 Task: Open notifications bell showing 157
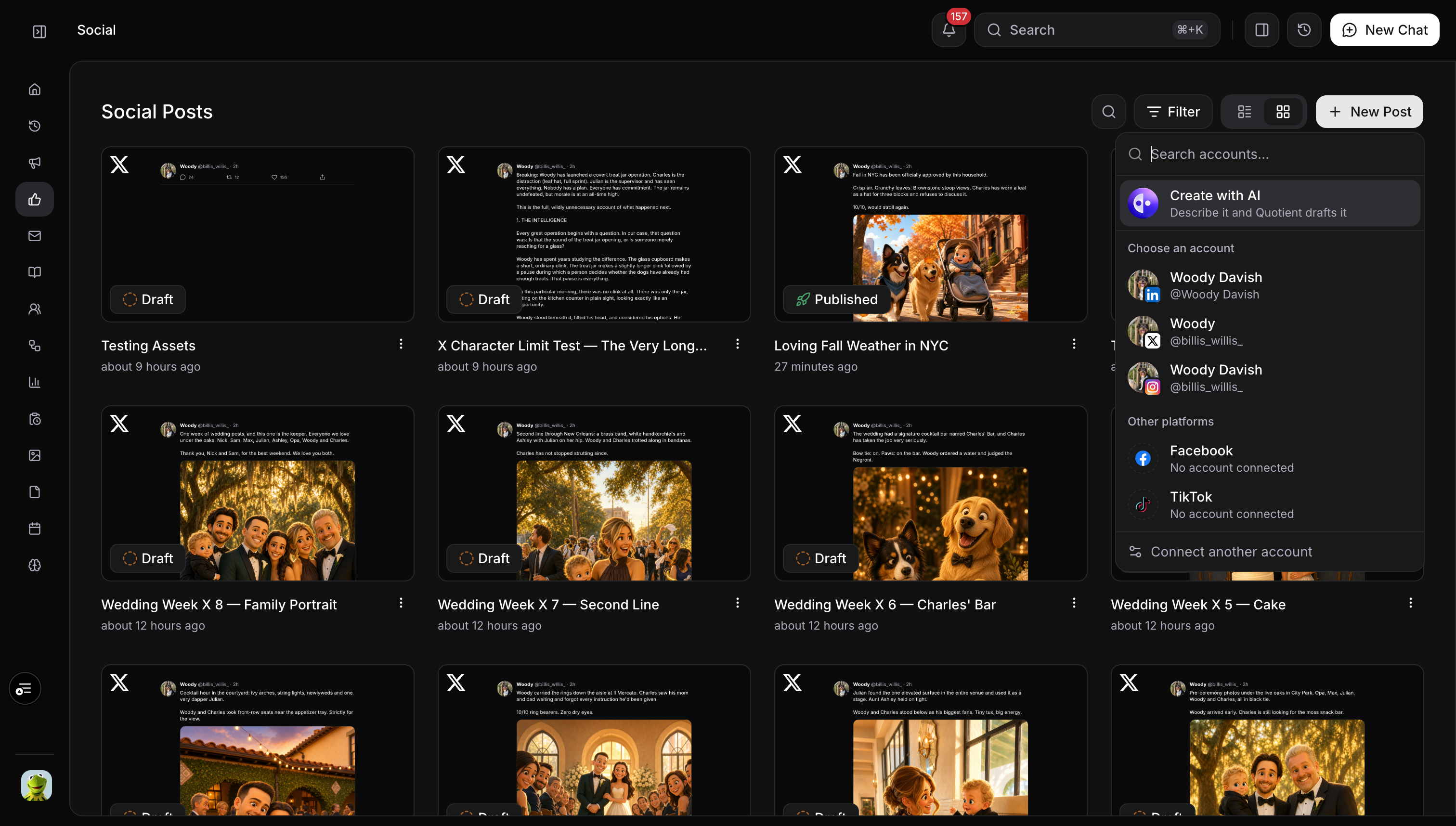[949, 30]
